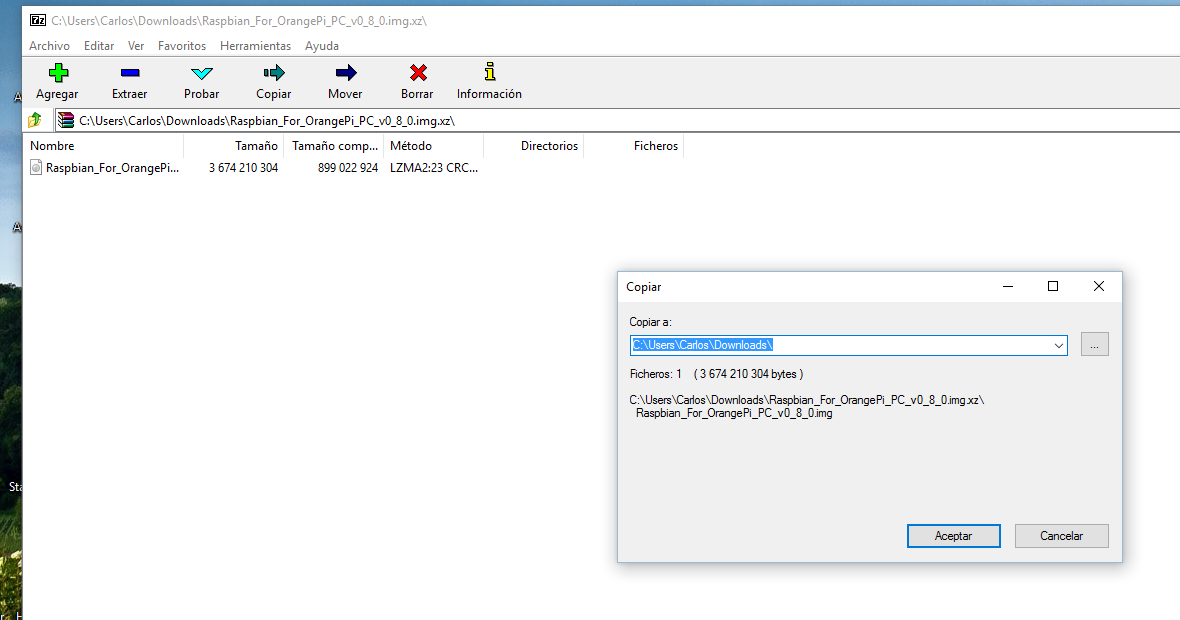
Task: Open the Información toolbar icon
Action: 489,73
